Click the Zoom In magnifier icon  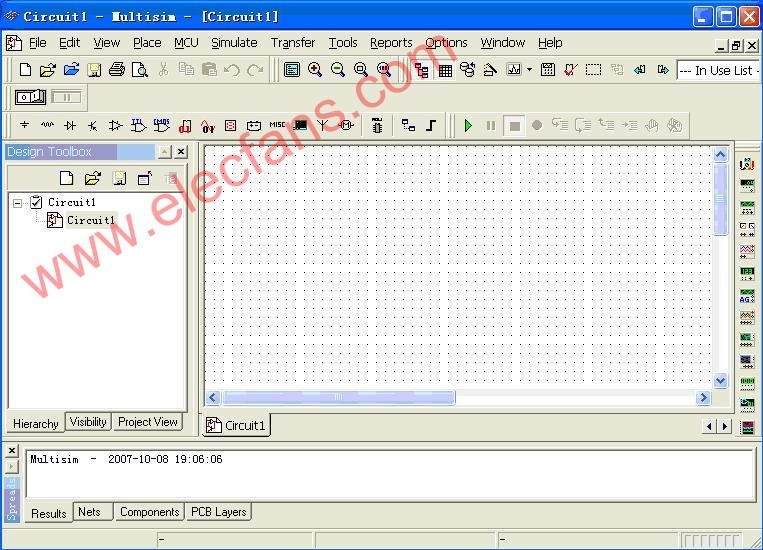tap(315, 70)
